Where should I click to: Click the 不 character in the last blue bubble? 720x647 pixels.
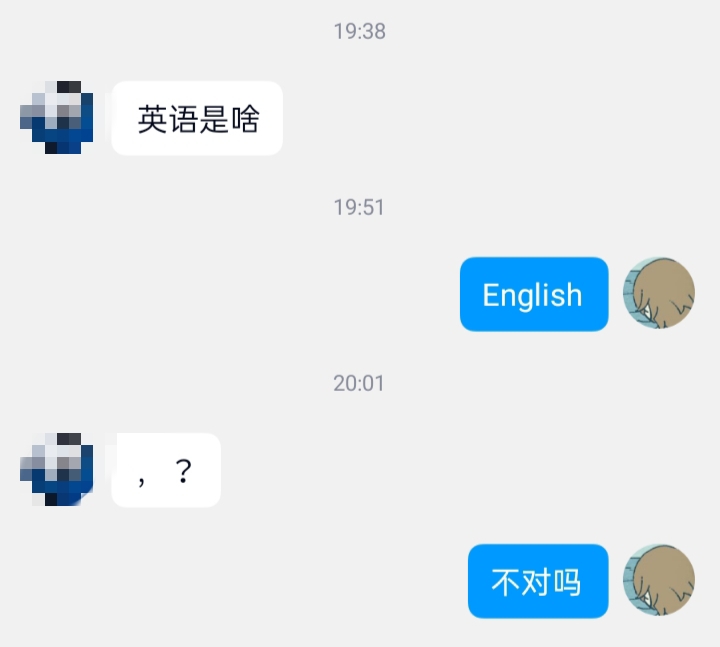pos(505,582)
